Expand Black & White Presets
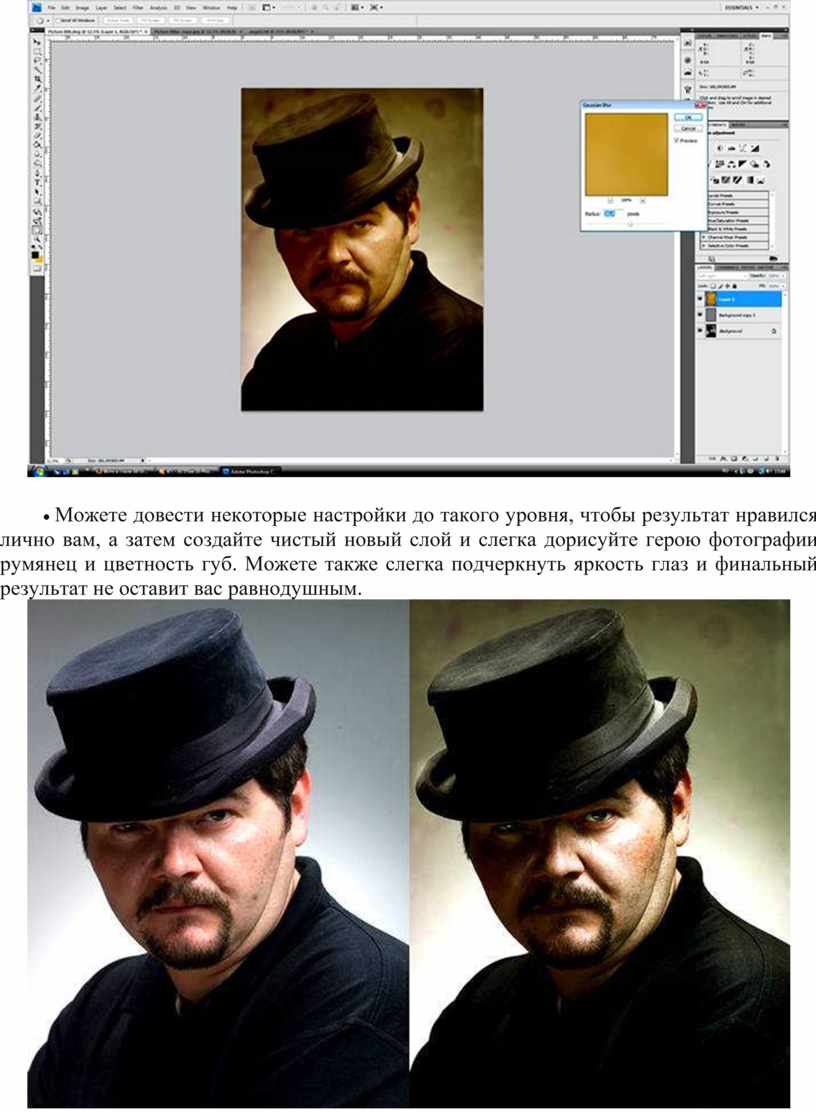This screenshot has width=816, height=1112. (x=736, y=229)
